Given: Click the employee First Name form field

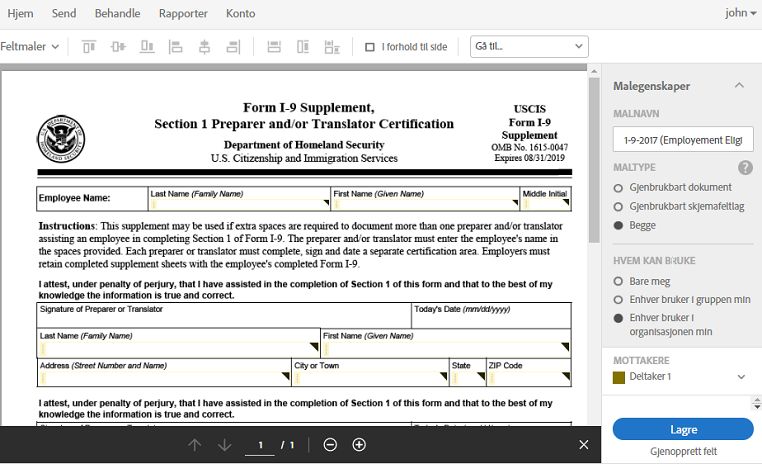Looking at the screenshot, I should tap(425, 204).
